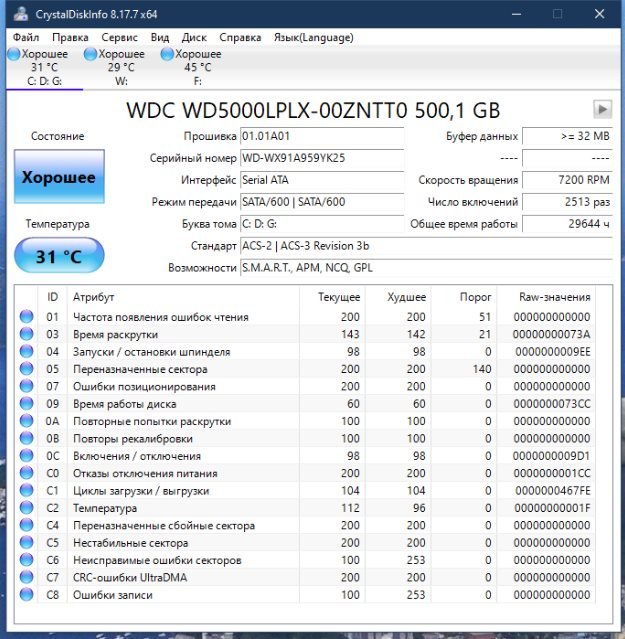Click status orb of attribute 04 row
Image resolution: width=625 pixels, height=639 pixels.
point(26,351)
